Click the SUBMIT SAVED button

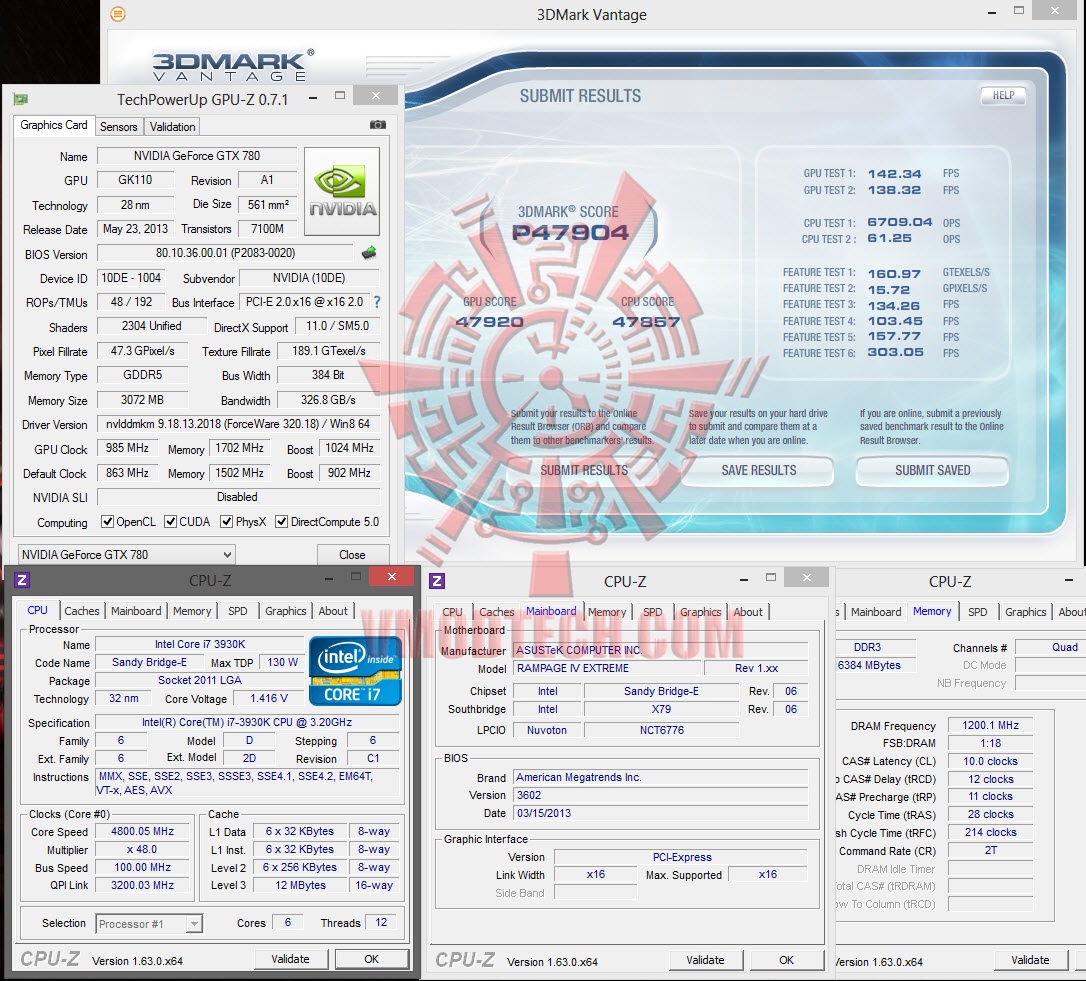[932, 470]
